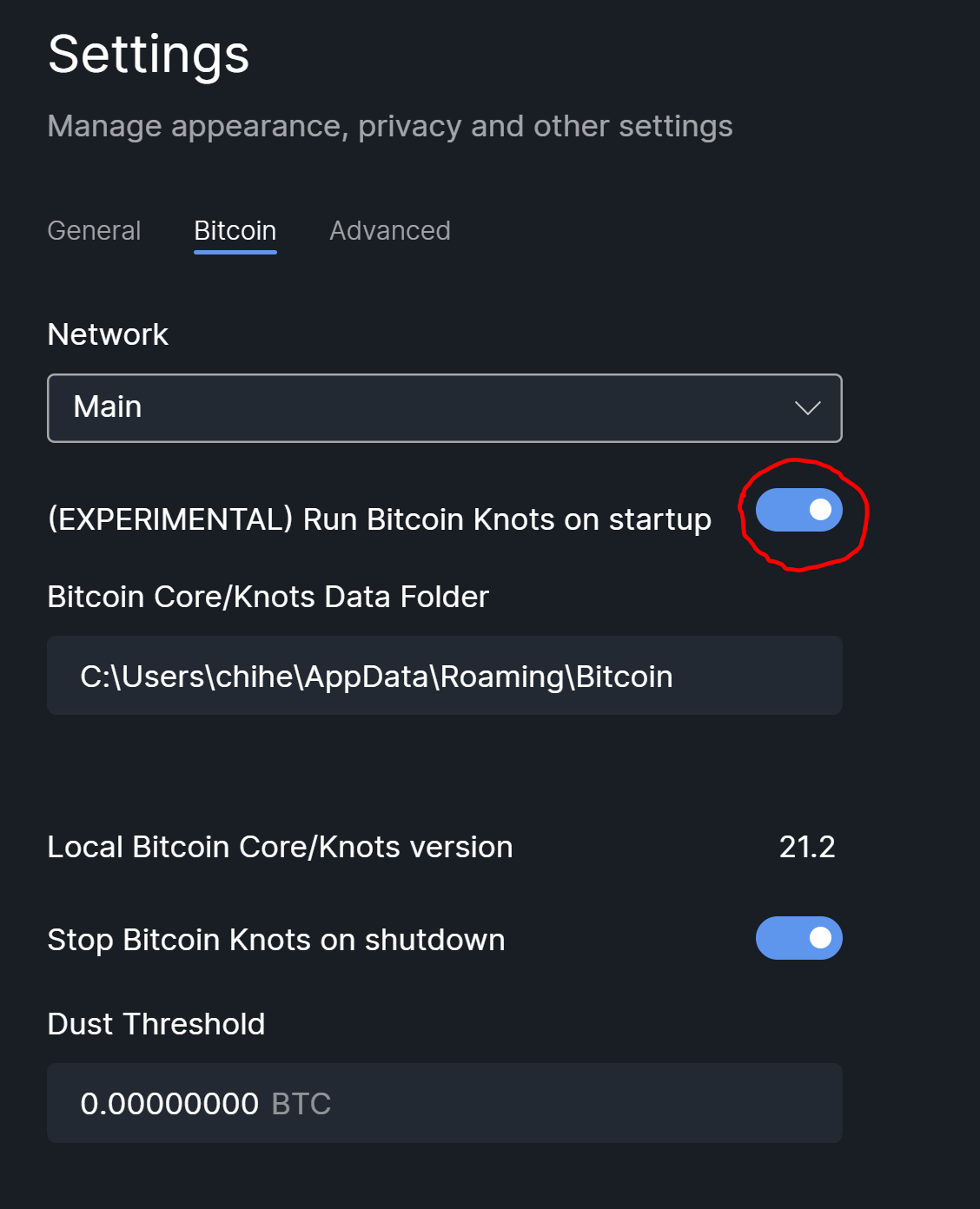Turn off Stop Bitcoin Knots on shutdown

coord(798,938)
